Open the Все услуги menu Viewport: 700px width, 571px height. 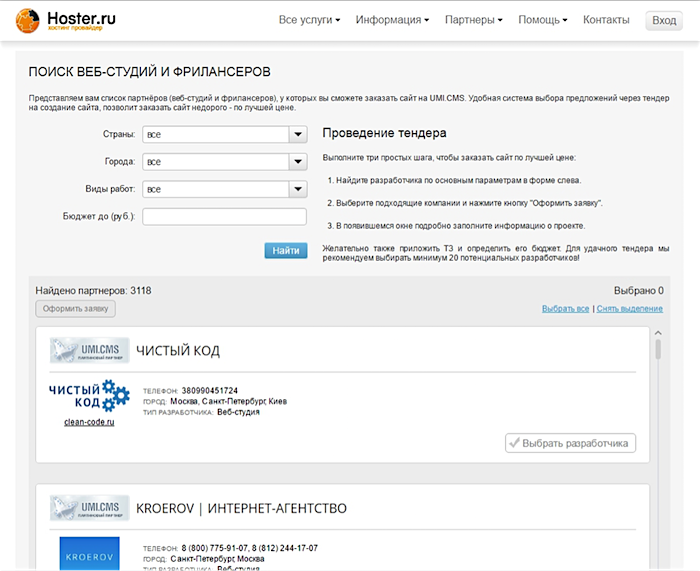309,20
